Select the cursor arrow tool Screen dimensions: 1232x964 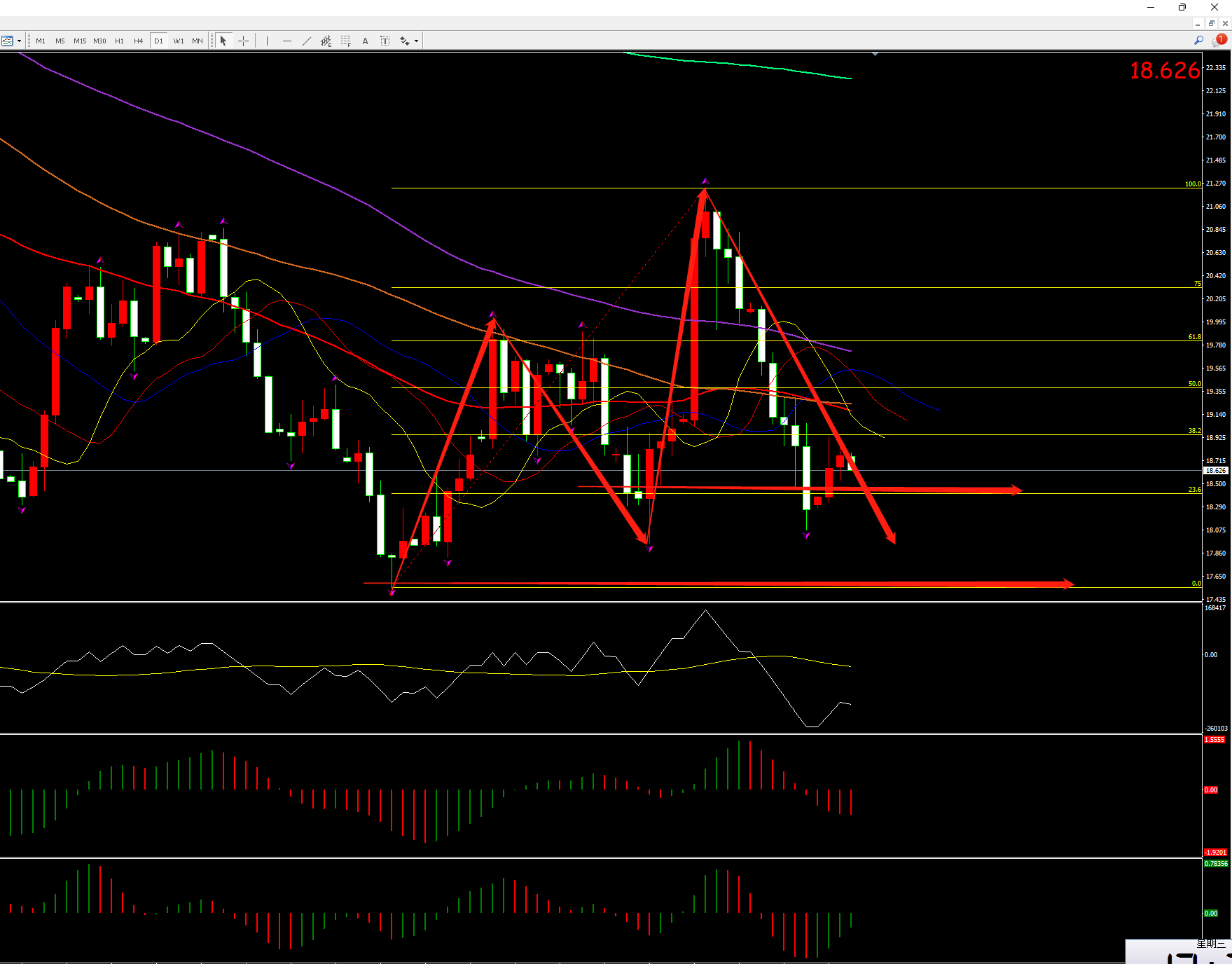223,41
